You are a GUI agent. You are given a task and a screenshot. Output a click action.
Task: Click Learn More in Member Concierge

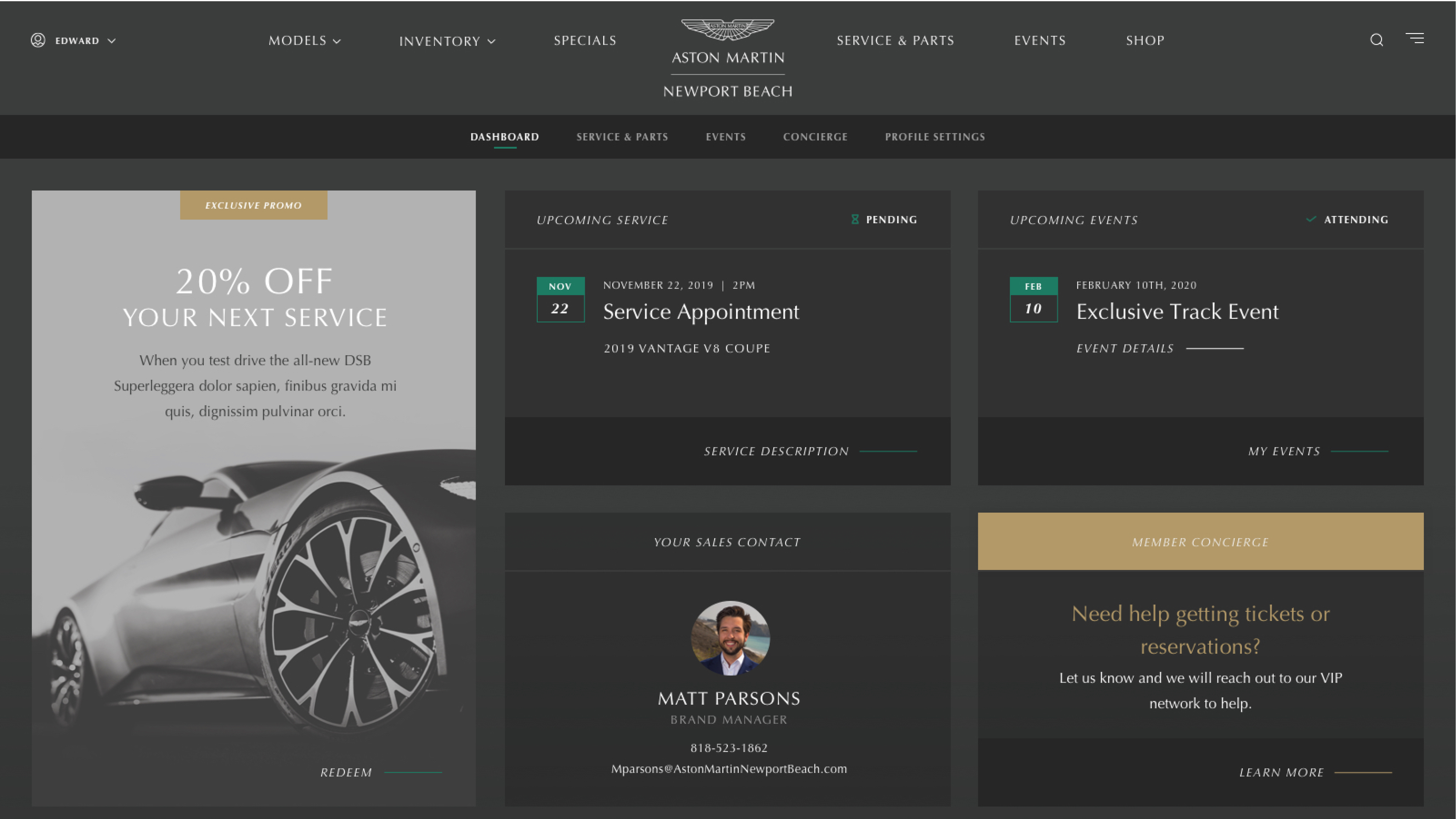point(1281,772)
